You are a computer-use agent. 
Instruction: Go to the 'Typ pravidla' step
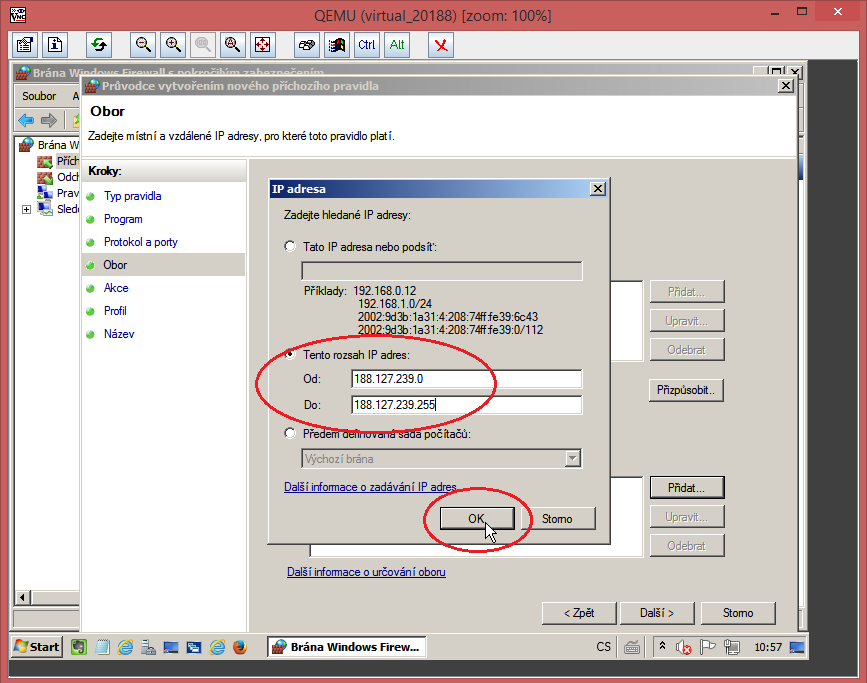133,196
